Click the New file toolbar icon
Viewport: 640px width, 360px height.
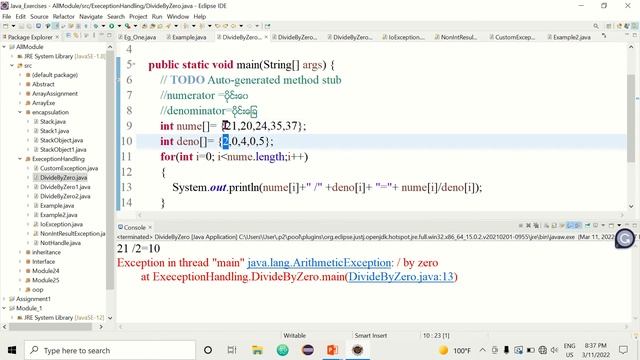(6, 26)
